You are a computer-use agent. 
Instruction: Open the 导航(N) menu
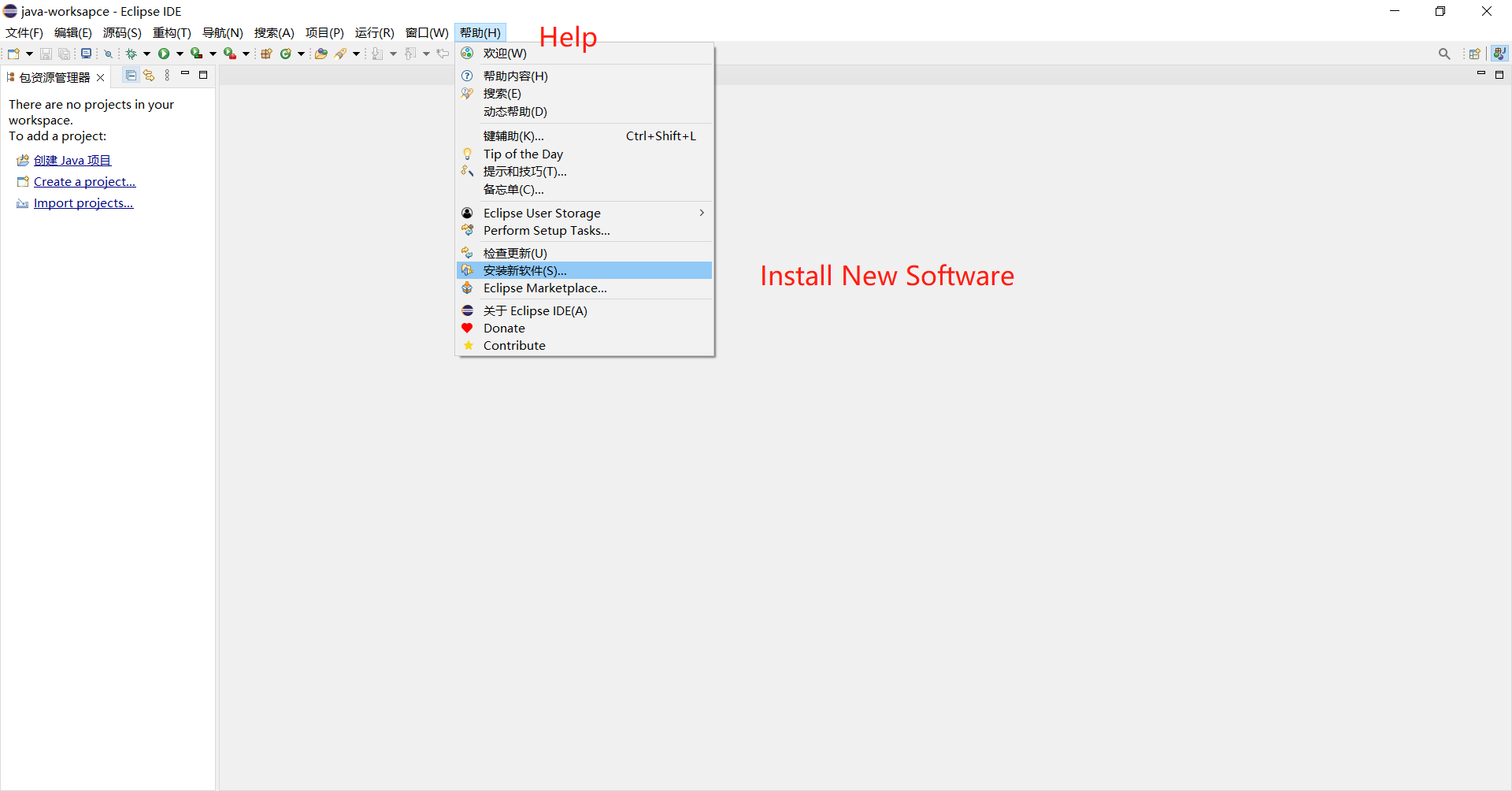(x=223, y=32)
